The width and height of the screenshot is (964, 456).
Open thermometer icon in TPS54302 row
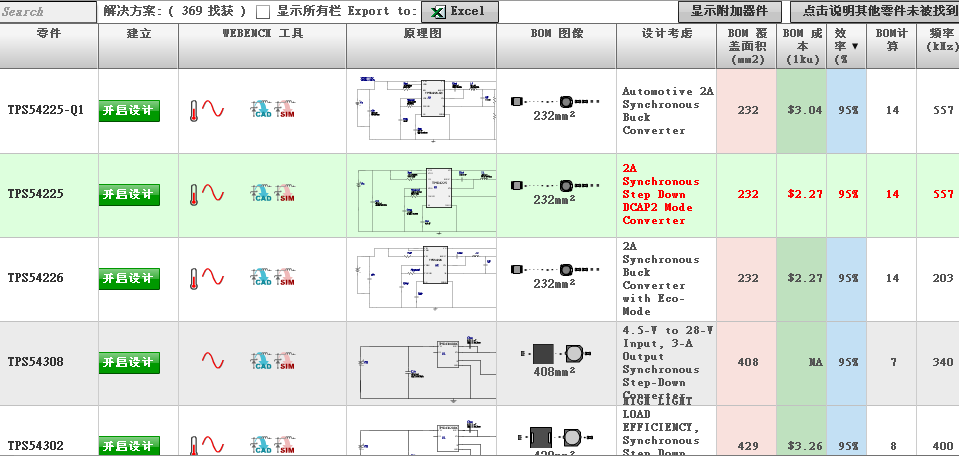(194, 446)
